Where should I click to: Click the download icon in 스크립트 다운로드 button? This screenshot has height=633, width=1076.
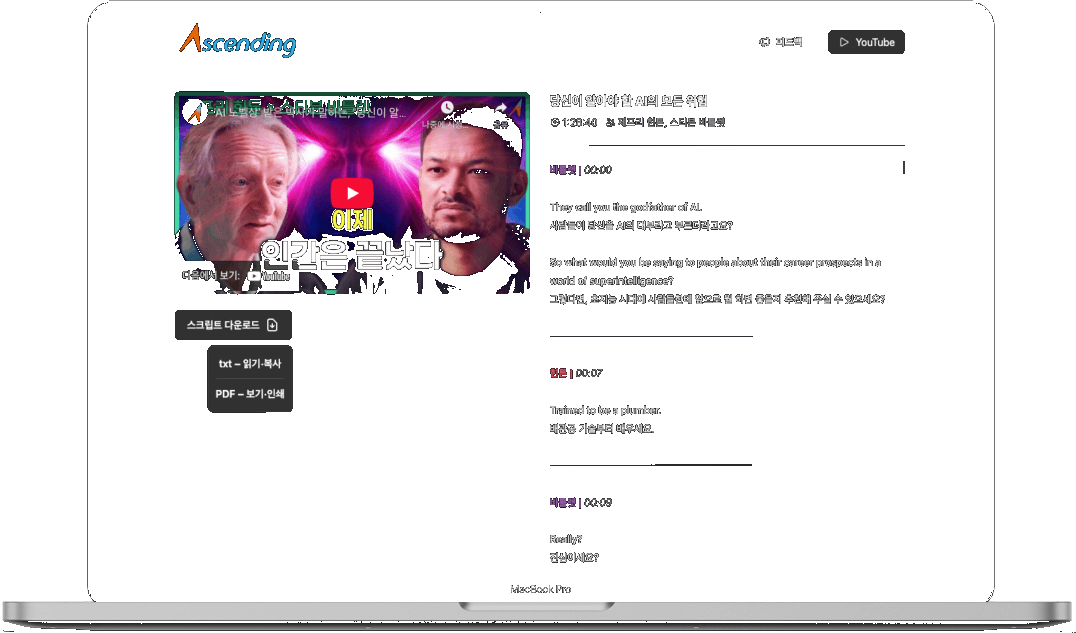pos(272,325)
